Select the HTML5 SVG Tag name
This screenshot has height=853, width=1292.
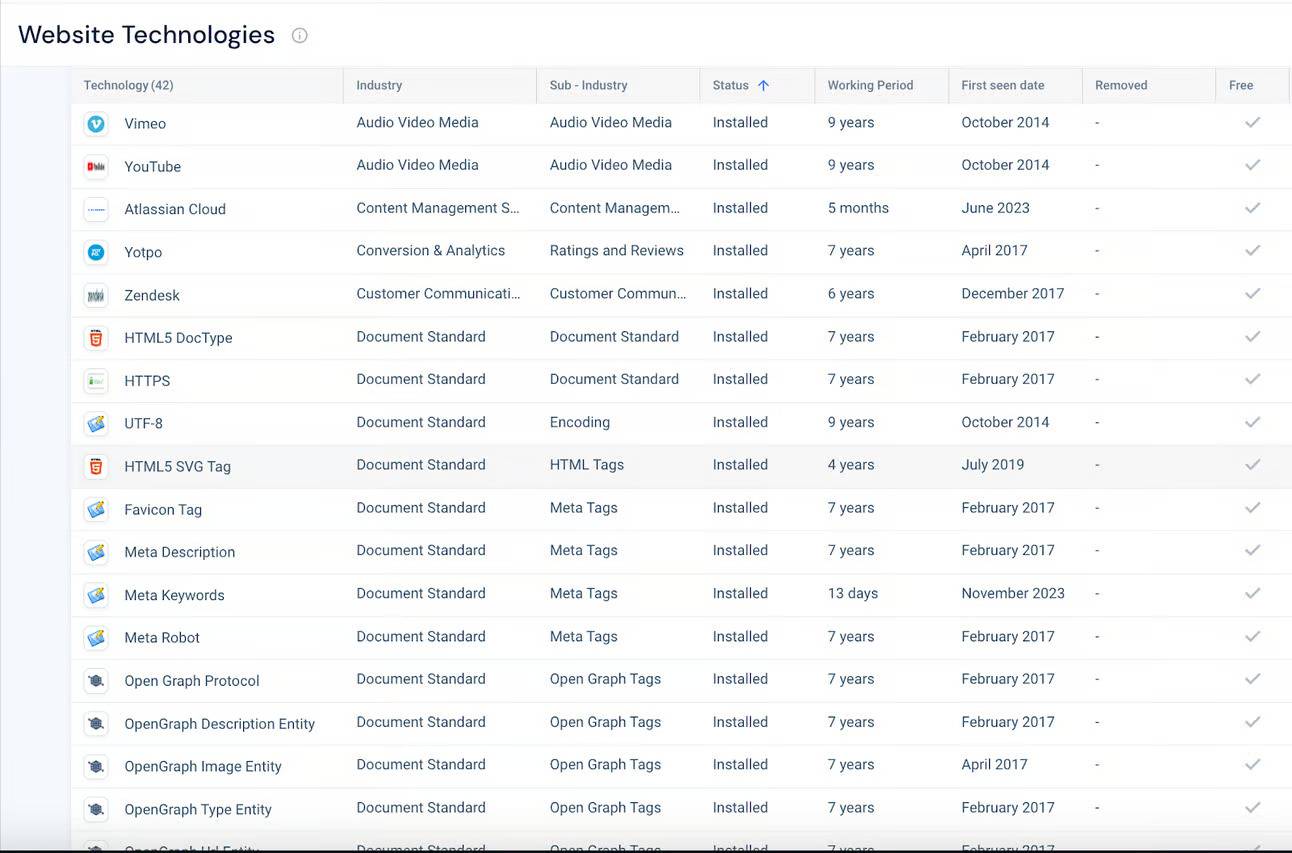tap(177, 466)
